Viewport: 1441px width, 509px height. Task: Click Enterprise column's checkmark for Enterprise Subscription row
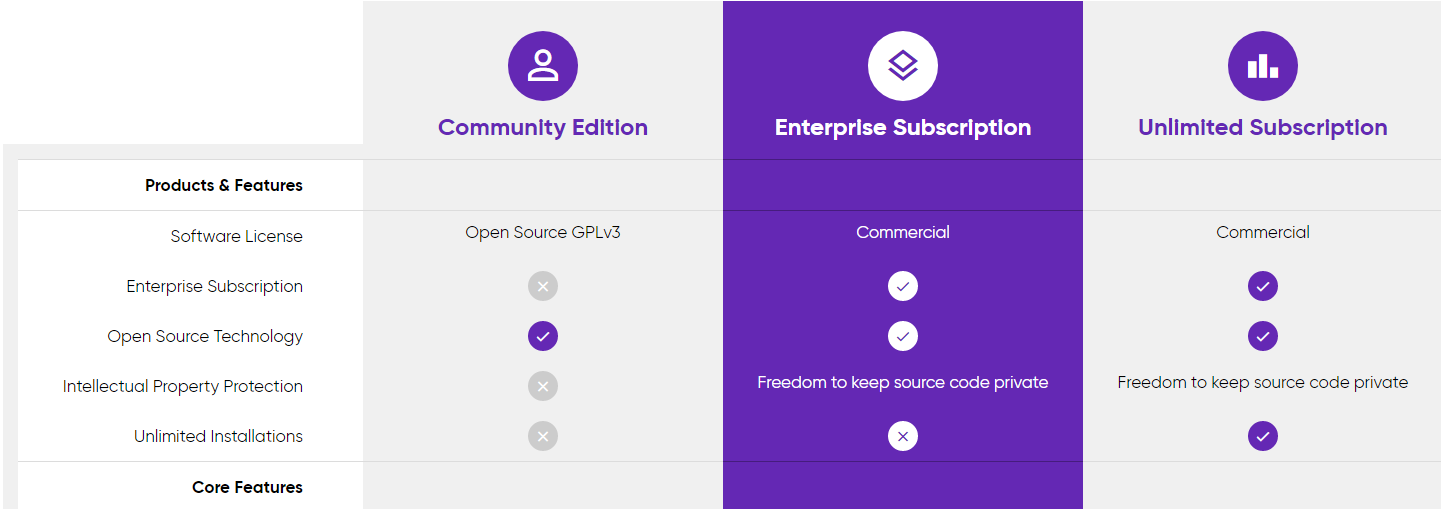[903, 286]
